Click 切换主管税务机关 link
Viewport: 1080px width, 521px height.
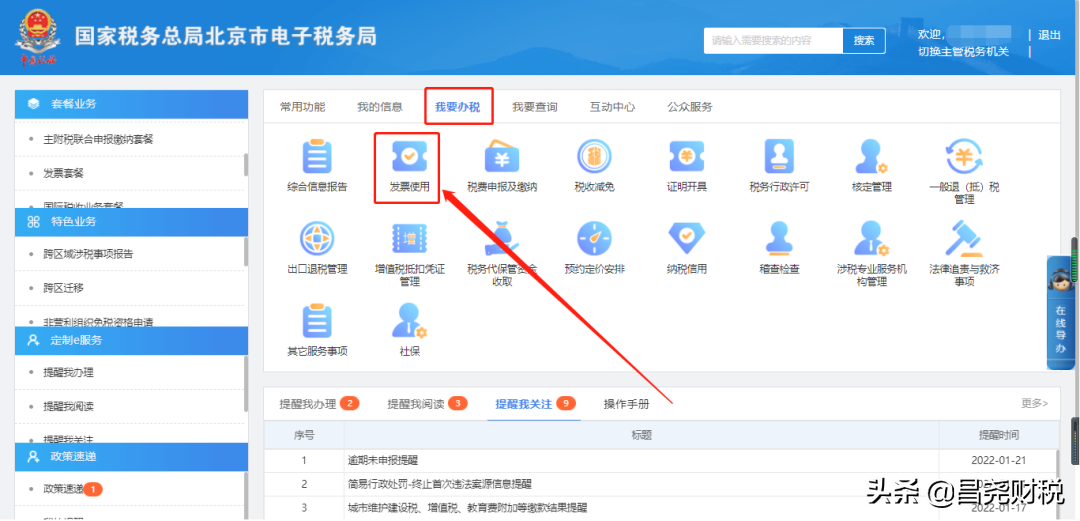point(963,52)
